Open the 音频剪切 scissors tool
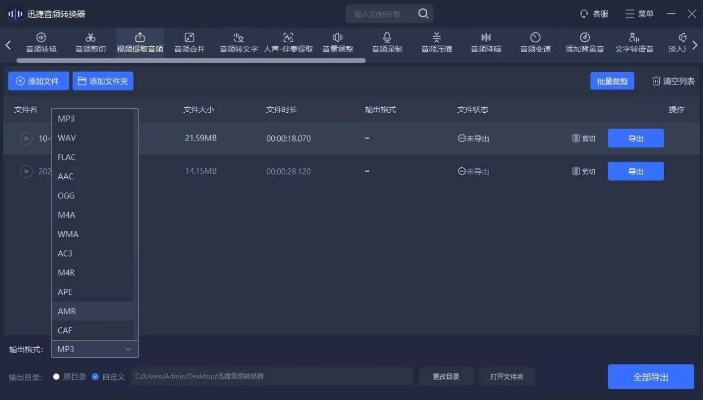The height and width of the screenshot is (400, 703). [91, 42]
